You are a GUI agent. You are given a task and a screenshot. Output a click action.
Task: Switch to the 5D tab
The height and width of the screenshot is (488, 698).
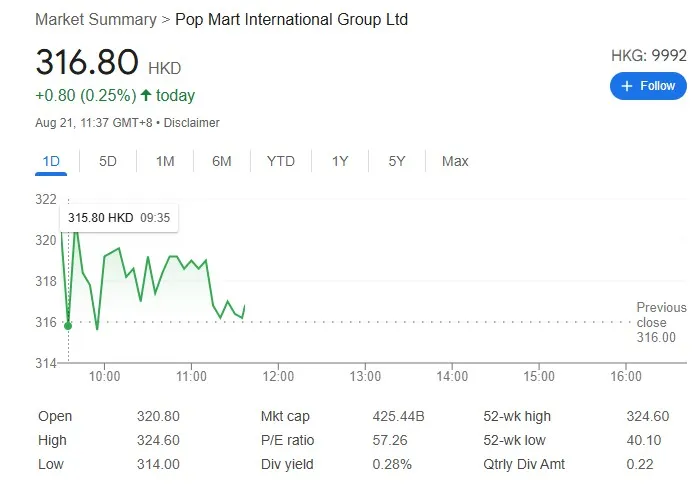108,161
